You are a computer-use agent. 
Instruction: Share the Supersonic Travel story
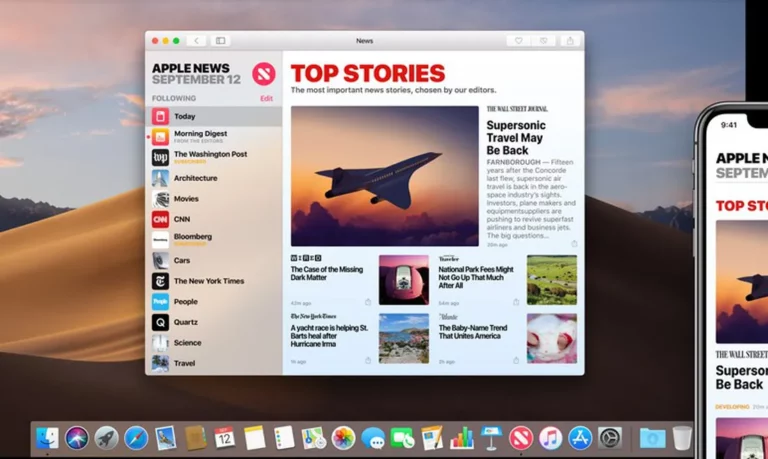click(x=574, y=243)
